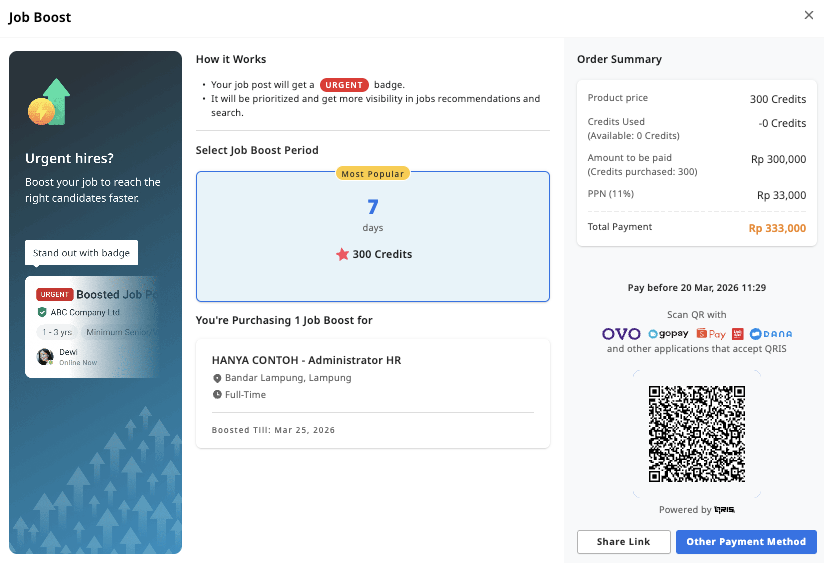Choose Other Payment Method button

746,542
